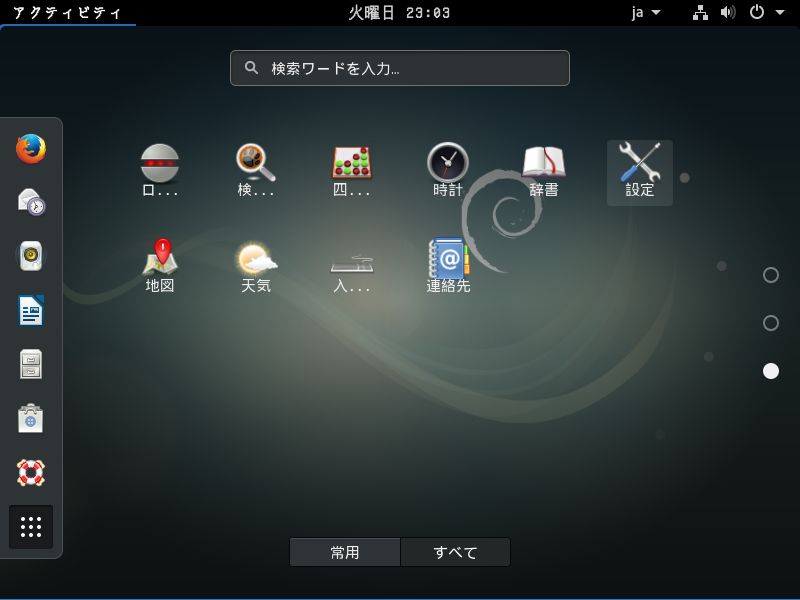Launch the 時計 (Clocks) application
The width and height of the screenshot is (800, 600).
(x=447, y=160)
